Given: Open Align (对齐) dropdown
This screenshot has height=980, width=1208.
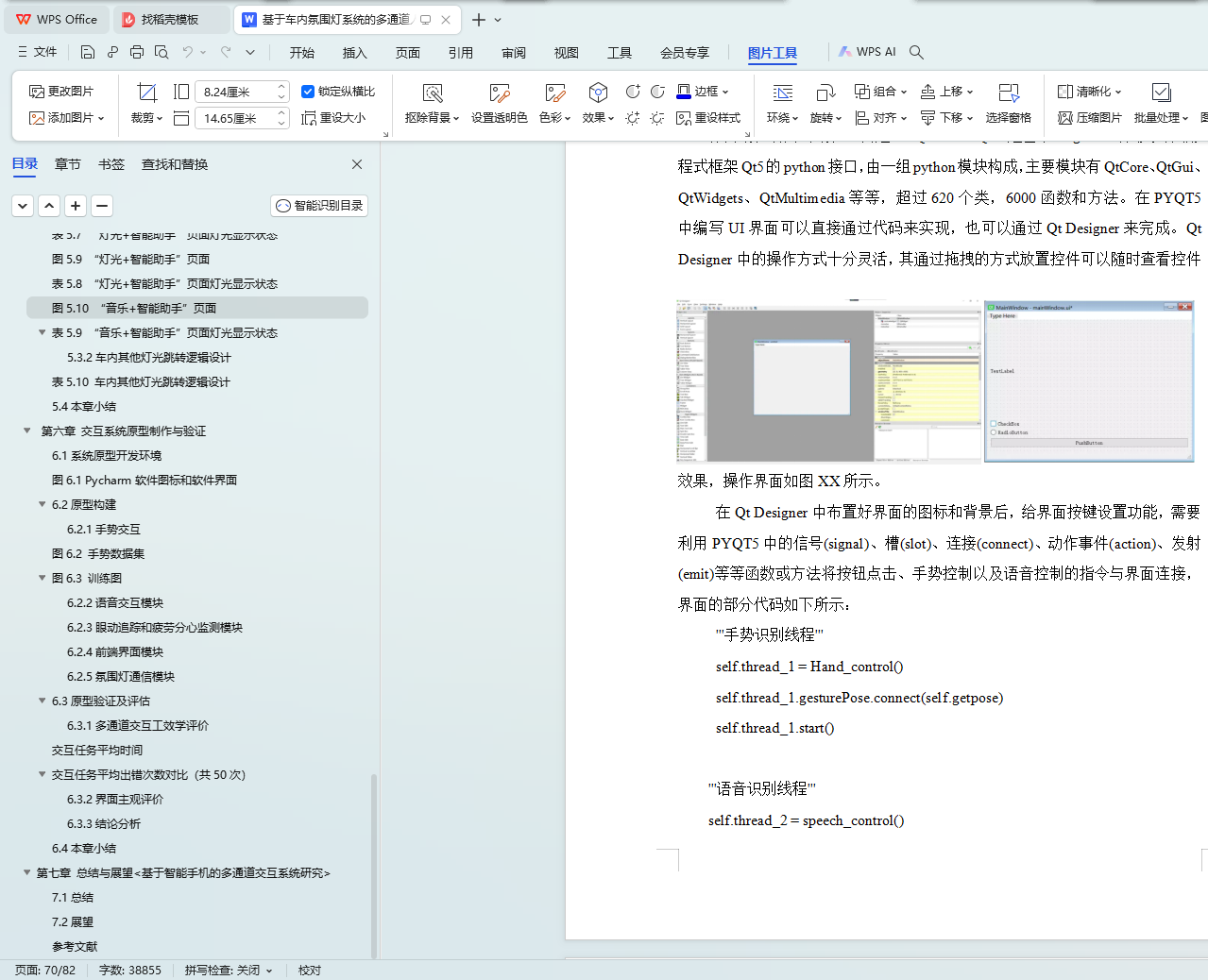Looking at the screenshot, I should [x=880, y=118].
